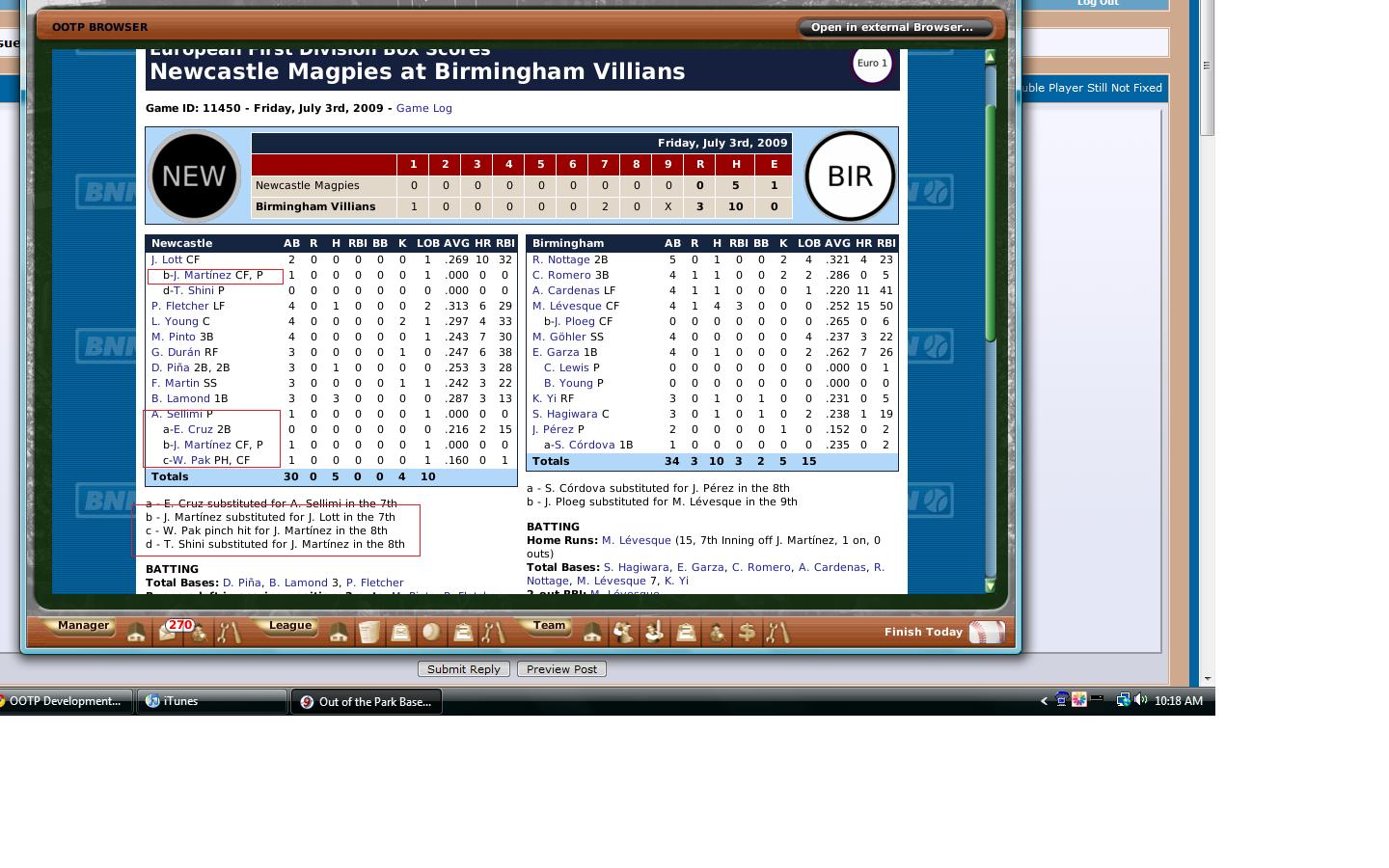Click the box score vertical scrollbar down arrow

pos(990,585)
